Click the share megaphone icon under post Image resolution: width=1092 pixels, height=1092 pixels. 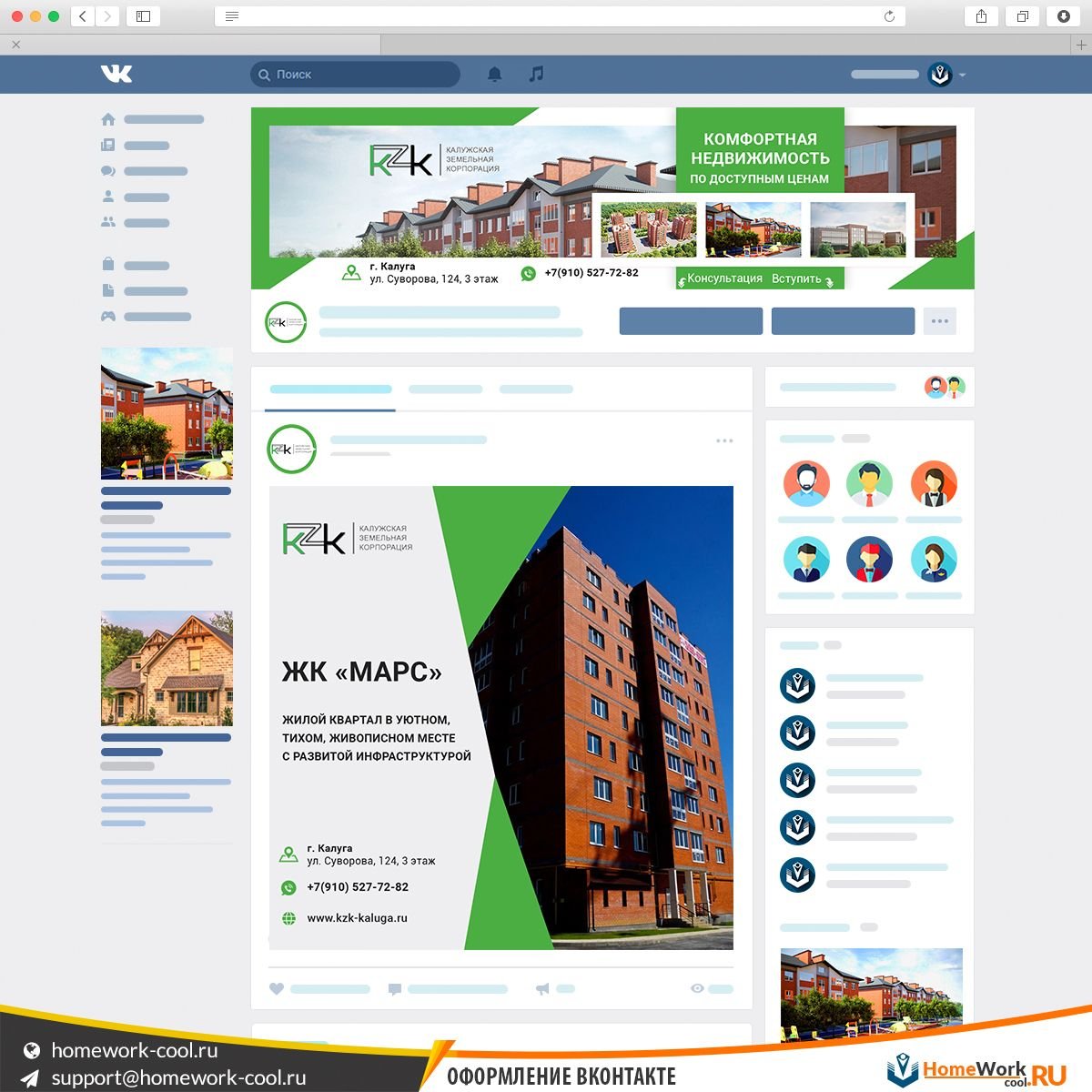coord(542,989)
